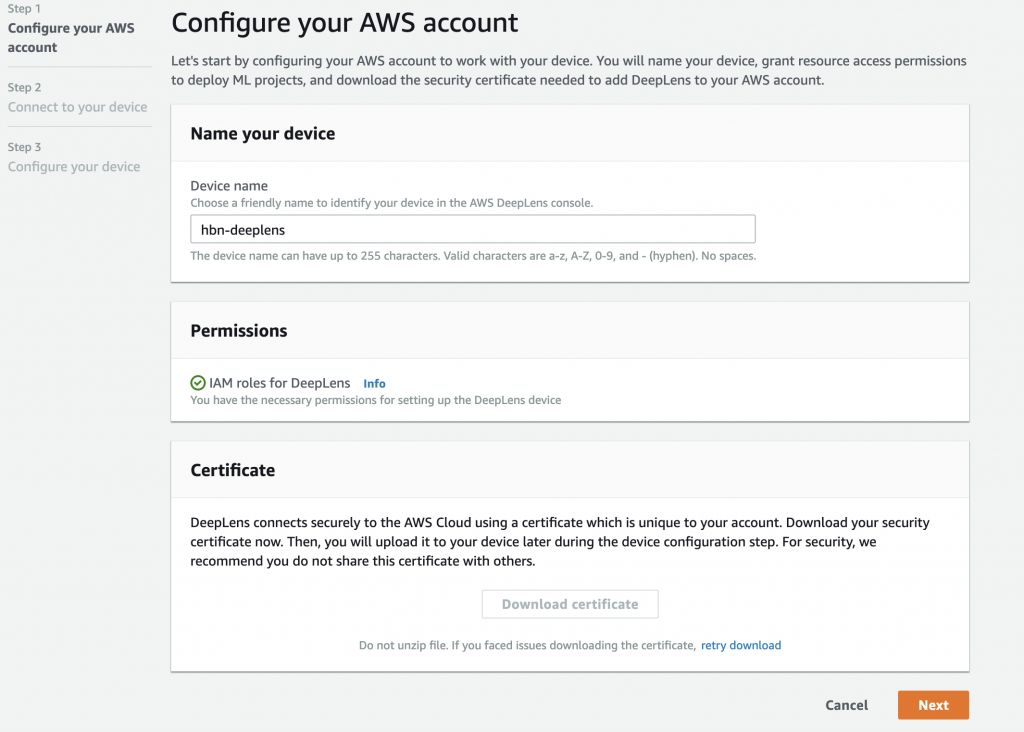This screenshot has height=732, width=1024.
Task: Click the Name your device heading
Action: point(263,133)
